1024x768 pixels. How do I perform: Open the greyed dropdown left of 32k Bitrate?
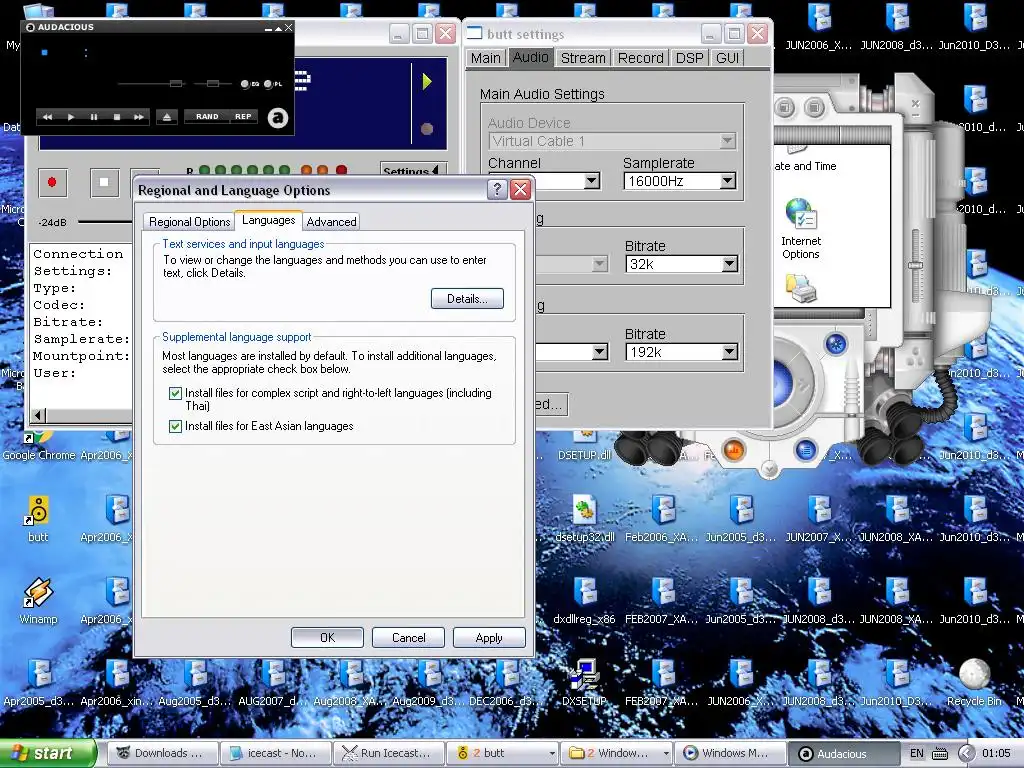pos(600,264)
